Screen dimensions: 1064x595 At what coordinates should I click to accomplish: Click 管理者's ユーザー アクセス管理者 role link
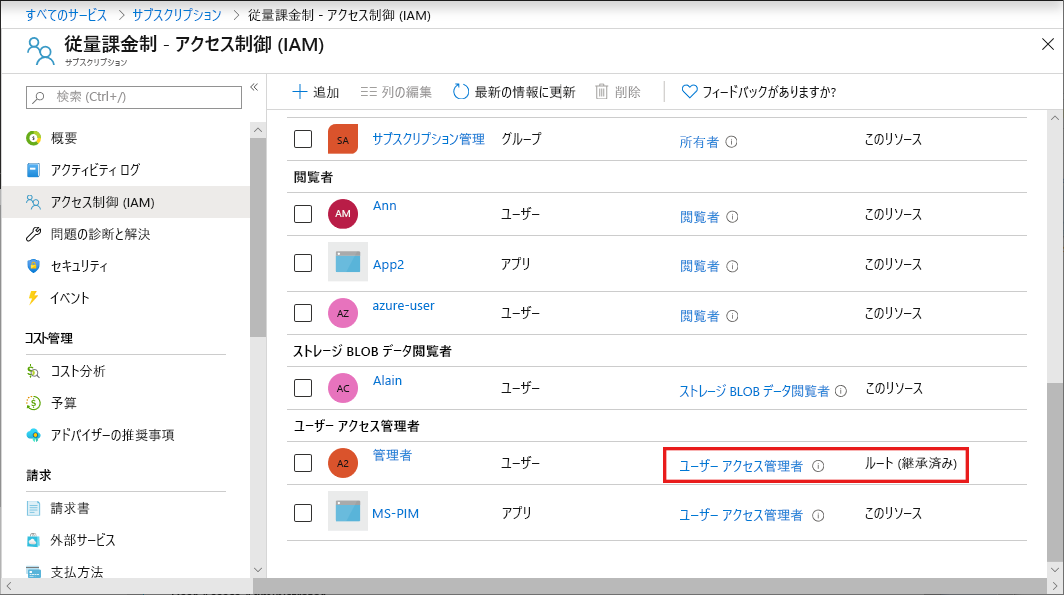pos(741,466)
